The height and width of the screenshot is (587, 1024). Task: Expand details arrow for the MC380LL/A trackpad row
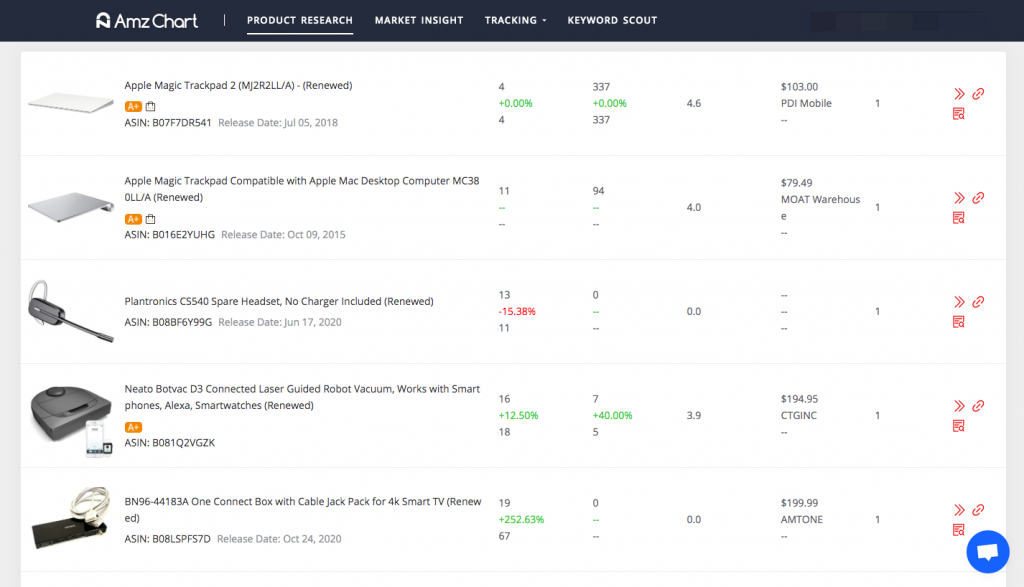click(x=959, y=198)
